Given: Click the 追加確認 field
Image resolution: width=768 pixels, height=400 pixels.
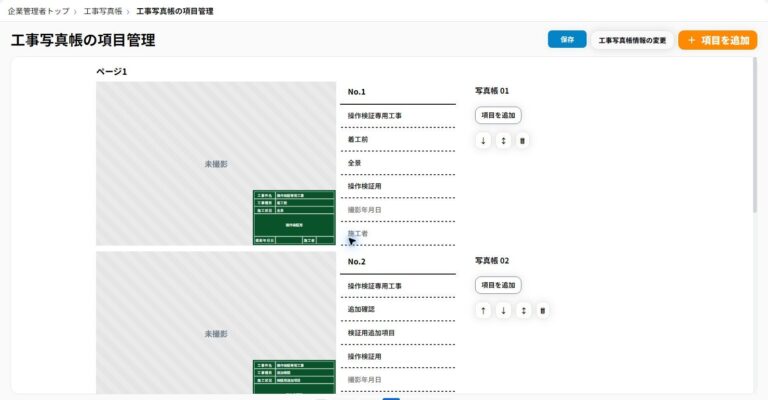Looking at the screenshot, I should [398, 309].
